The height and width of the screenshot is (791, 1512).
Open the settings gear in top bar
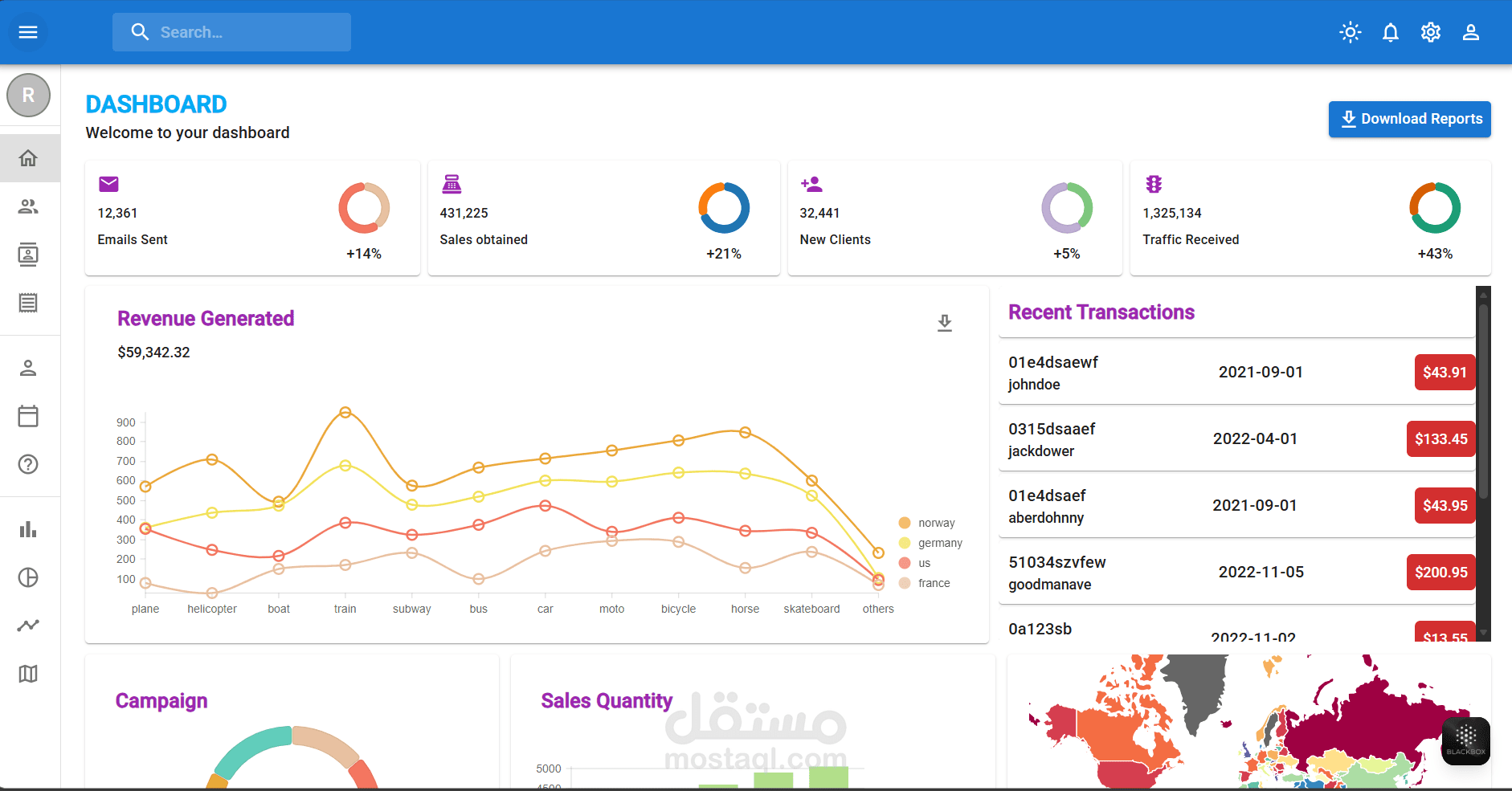point(1431,32)
